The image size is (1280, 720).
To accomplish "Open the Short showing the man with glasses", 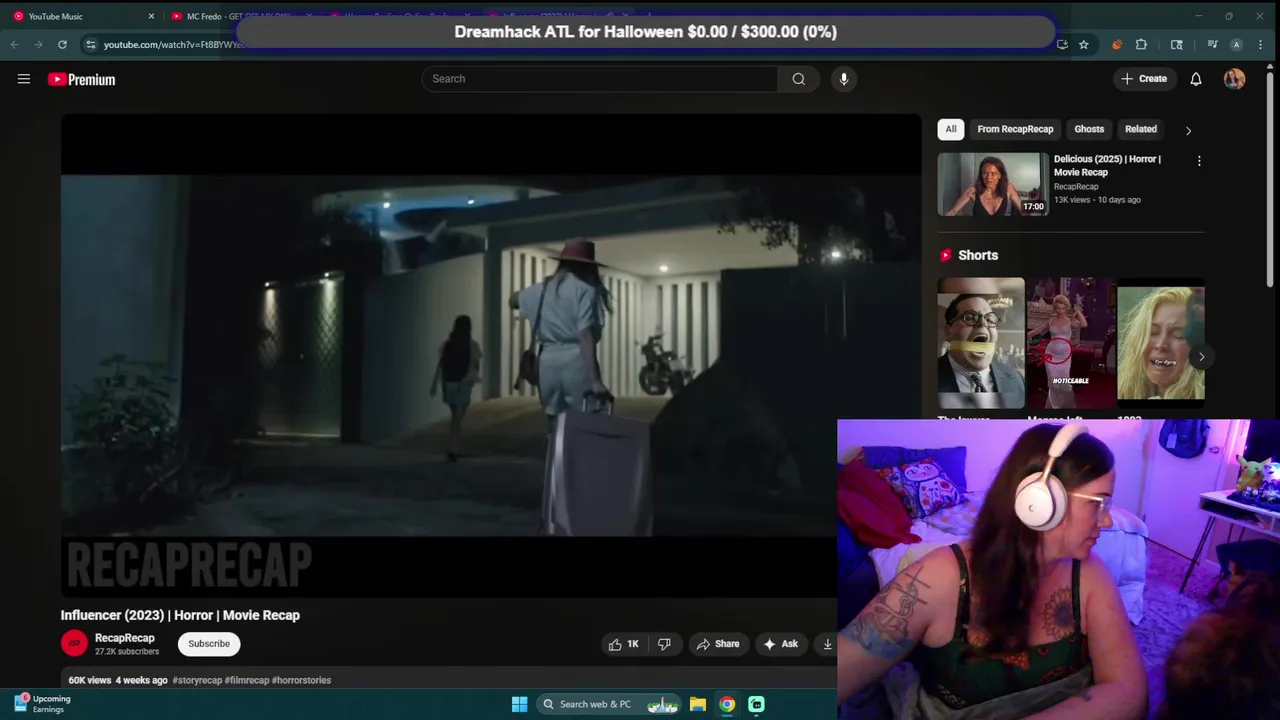I will click(x=981, y=343).
